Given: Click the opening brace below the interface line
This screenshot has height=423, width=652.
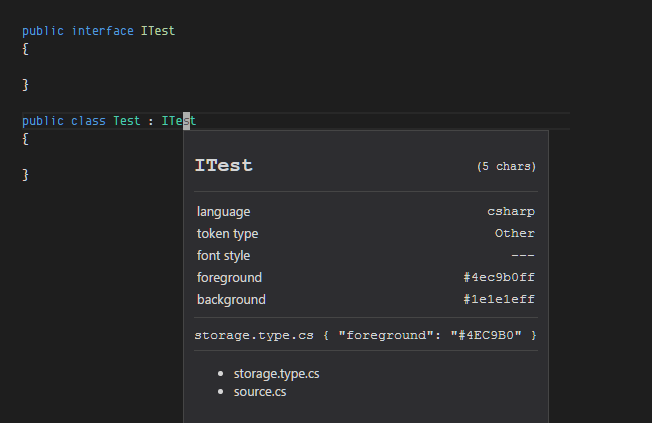Looking at the screenshot, I should coord(25,48).
